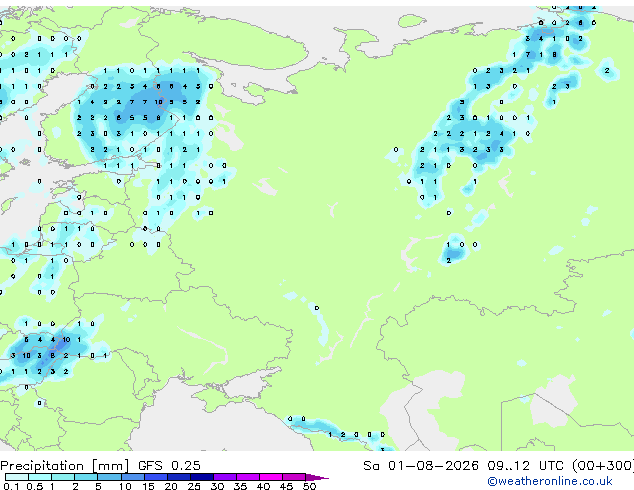Image resolution: width=634 pixels, height=490 pixels.
Task: Click the 25–30 mm dark blue legend swatch
Action: (x=201, y=477)
